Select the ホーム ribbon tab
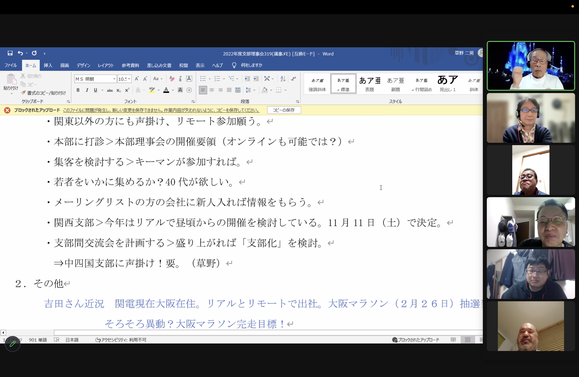The width and height of the screenshot is (579, 377). pos(31,65)
